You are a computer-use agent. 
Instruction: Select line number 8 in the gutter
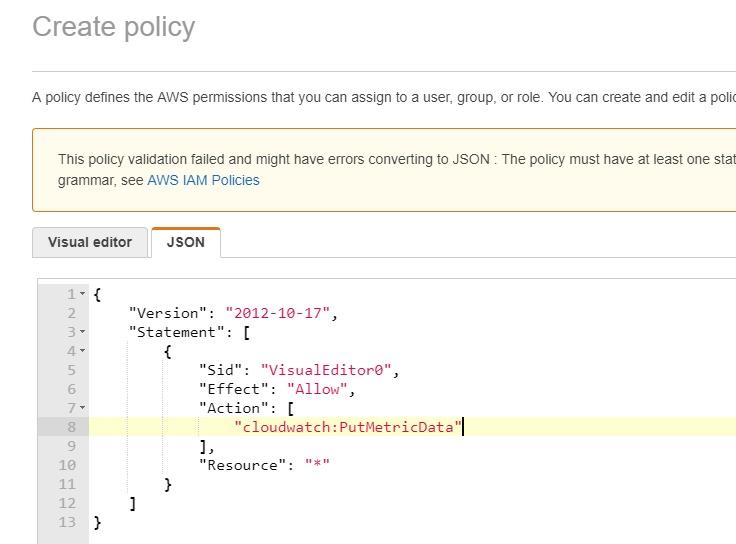pos(71,427)
